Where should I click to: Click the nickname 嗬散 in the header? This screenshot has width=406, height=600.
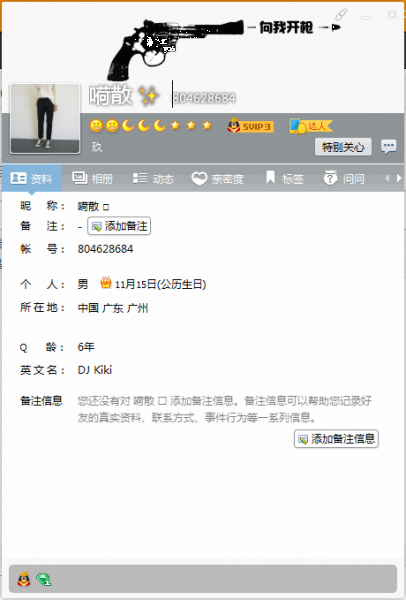tap(111, 95)
